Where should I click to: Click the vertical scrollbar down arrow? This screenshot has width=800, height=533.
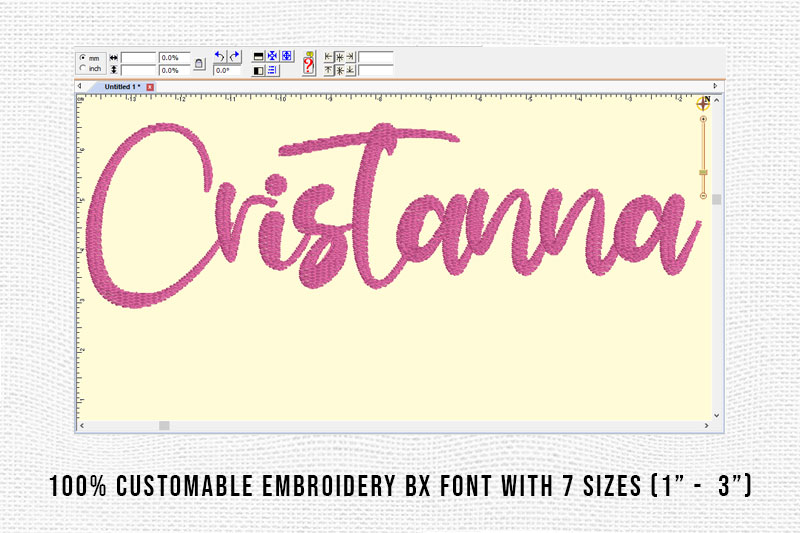click(x=717, y=415)
